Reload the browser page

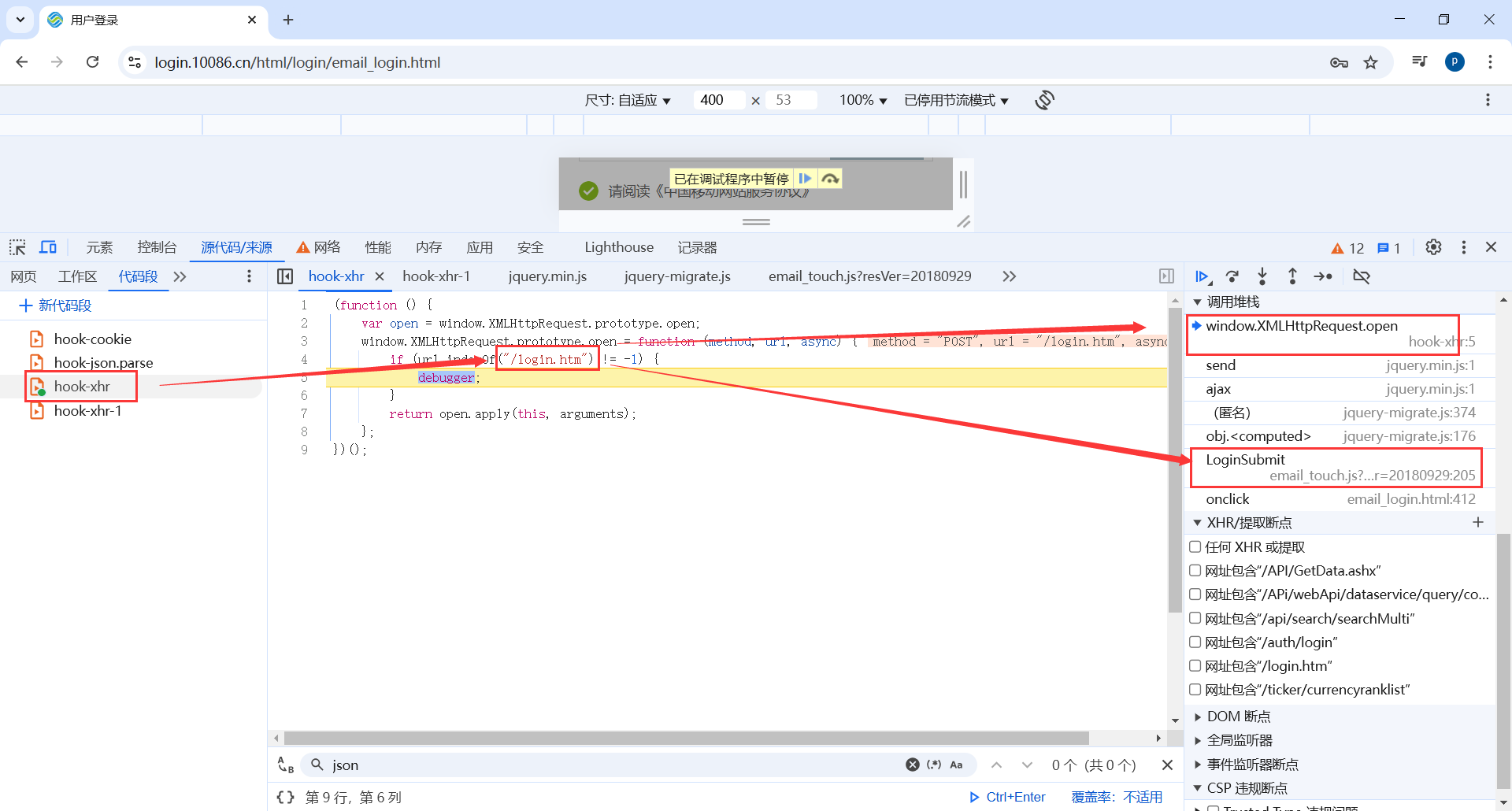[x=93, y=62]
